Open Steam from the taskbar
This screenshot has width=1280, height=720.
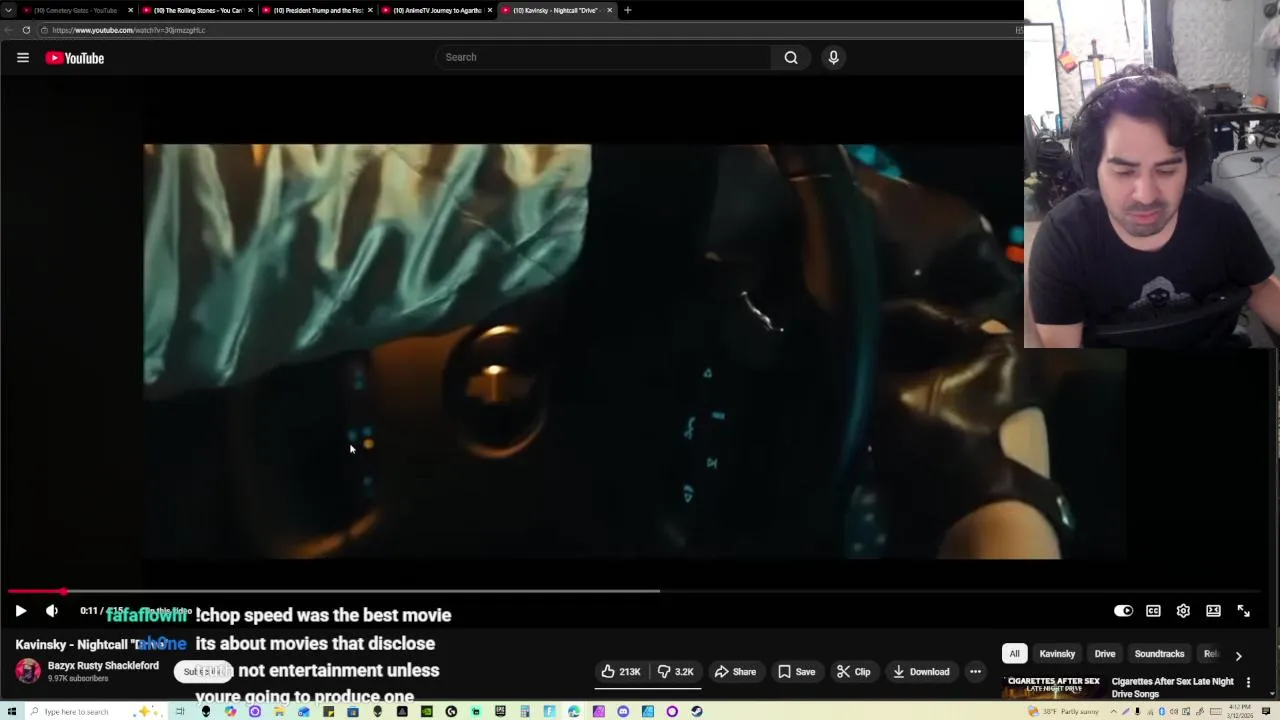[x=696, y=711]
